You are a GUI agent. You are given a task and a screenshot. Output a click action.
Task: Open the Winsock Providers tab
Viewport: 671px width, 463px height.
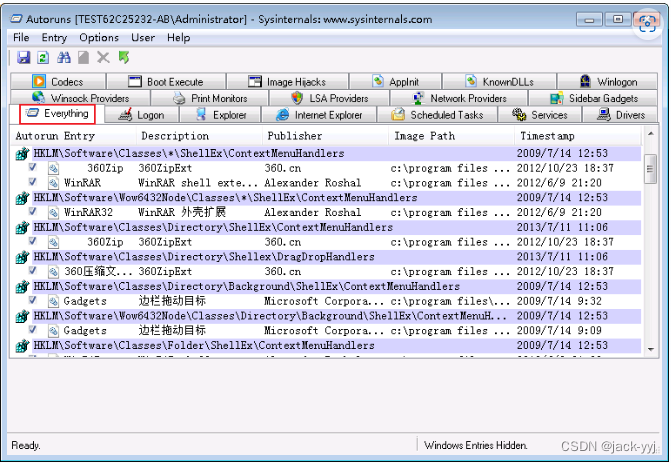click(80, 98)
